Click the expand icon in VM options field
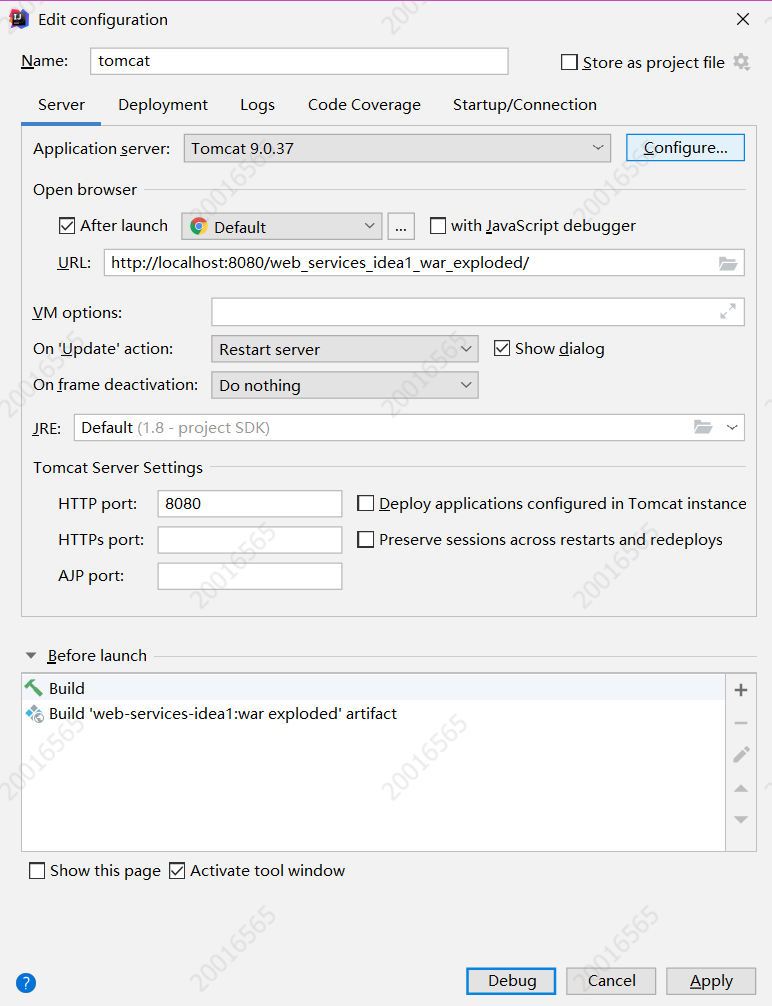 coord(728,312)
